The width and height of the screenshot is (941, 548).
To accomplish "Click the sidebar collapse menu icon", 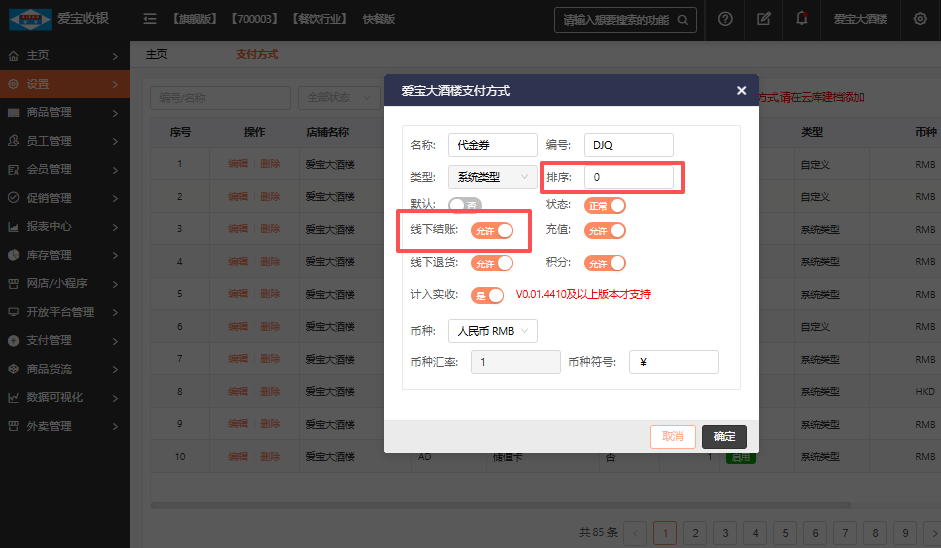I will click(x=150, y=19).
